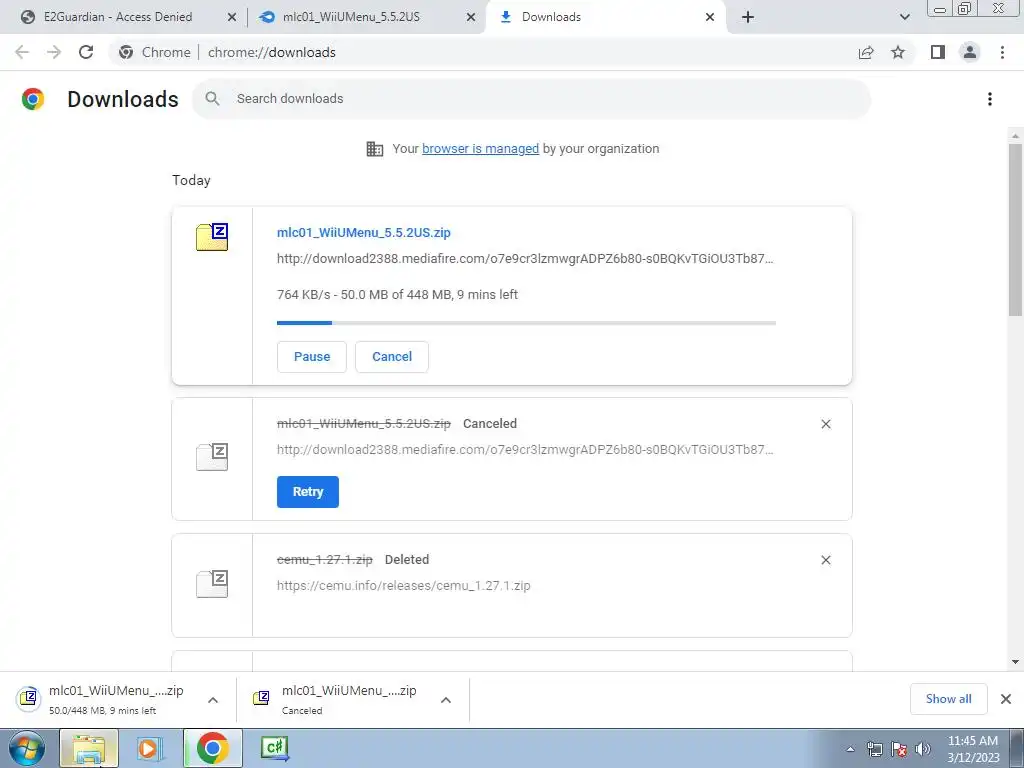
Task: Click the organization building icon
Action: [x=375, y=149]
